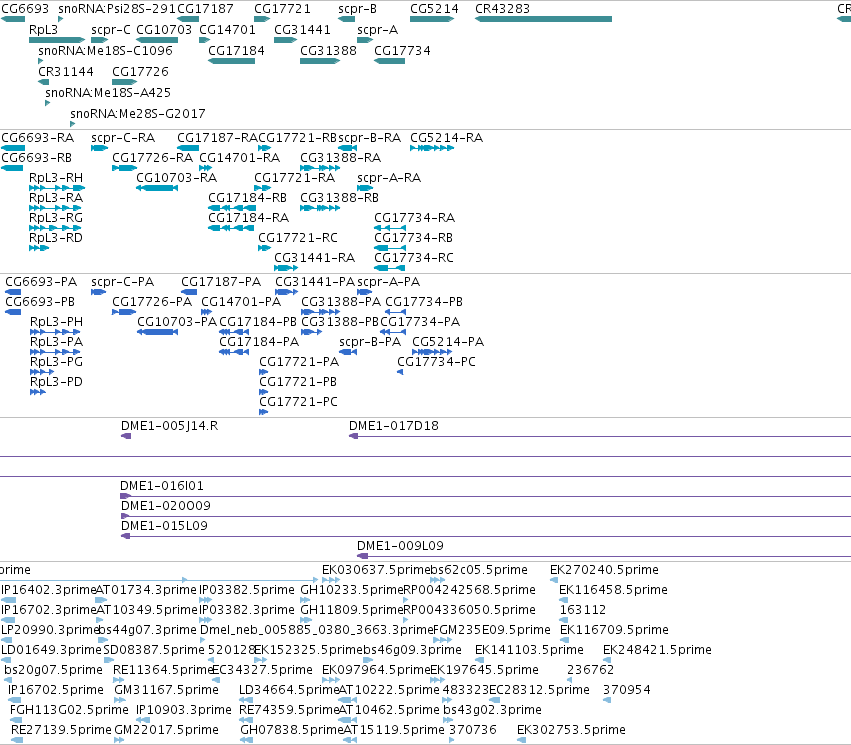The width and height of the screenshot is (851, 745).
Task: Click the CG31388-RB transcript
Action: click(x=320, y=208)
